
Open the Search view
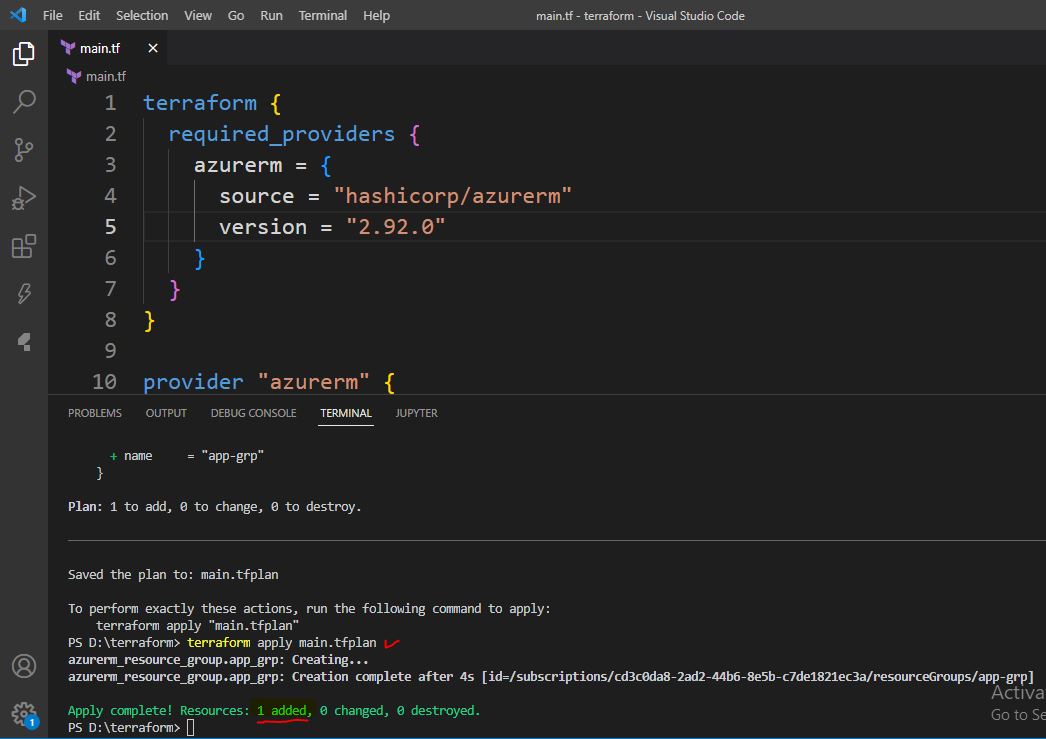[x=24, y=102]
